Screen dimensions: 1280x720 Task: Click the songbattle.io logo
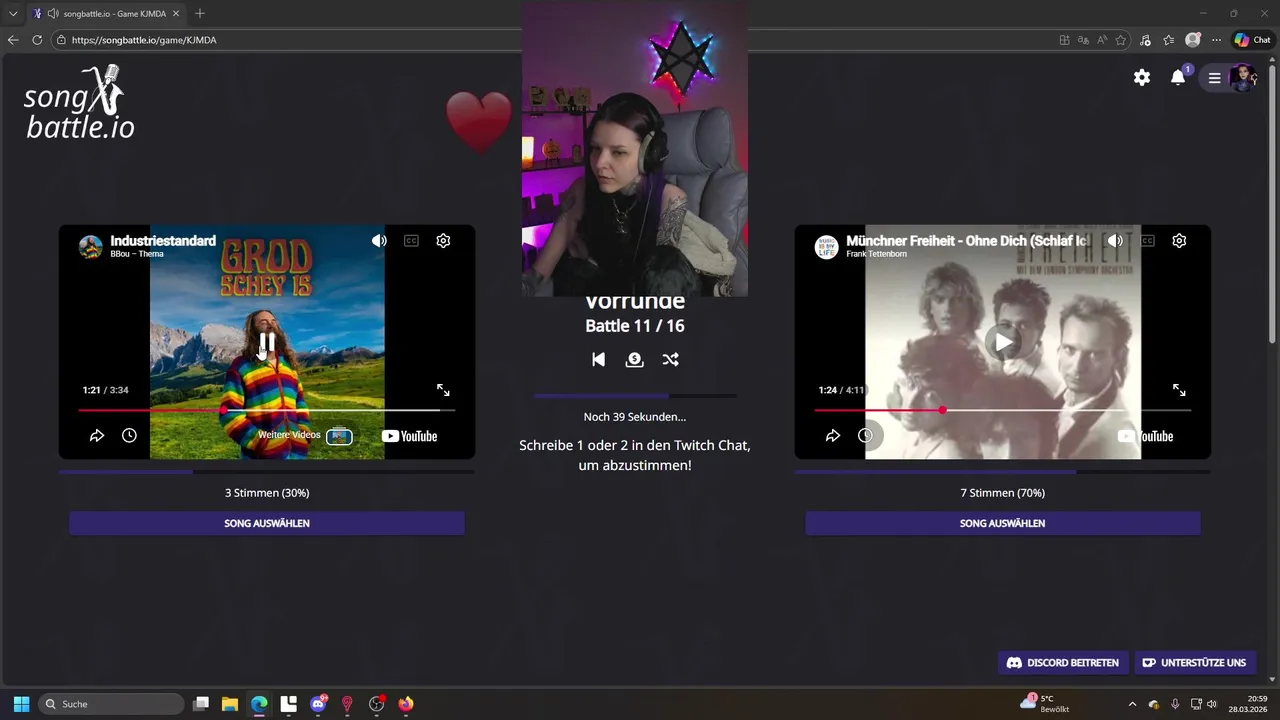79,102
